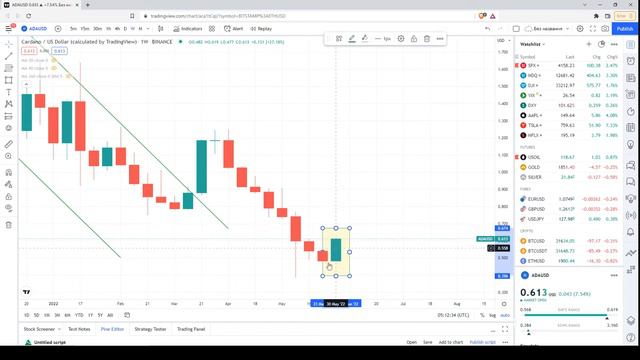The image size is (640, 360).
Task: Select the GOLD row in watchlist
Action: pyautogui.click(x=569, y=167)
